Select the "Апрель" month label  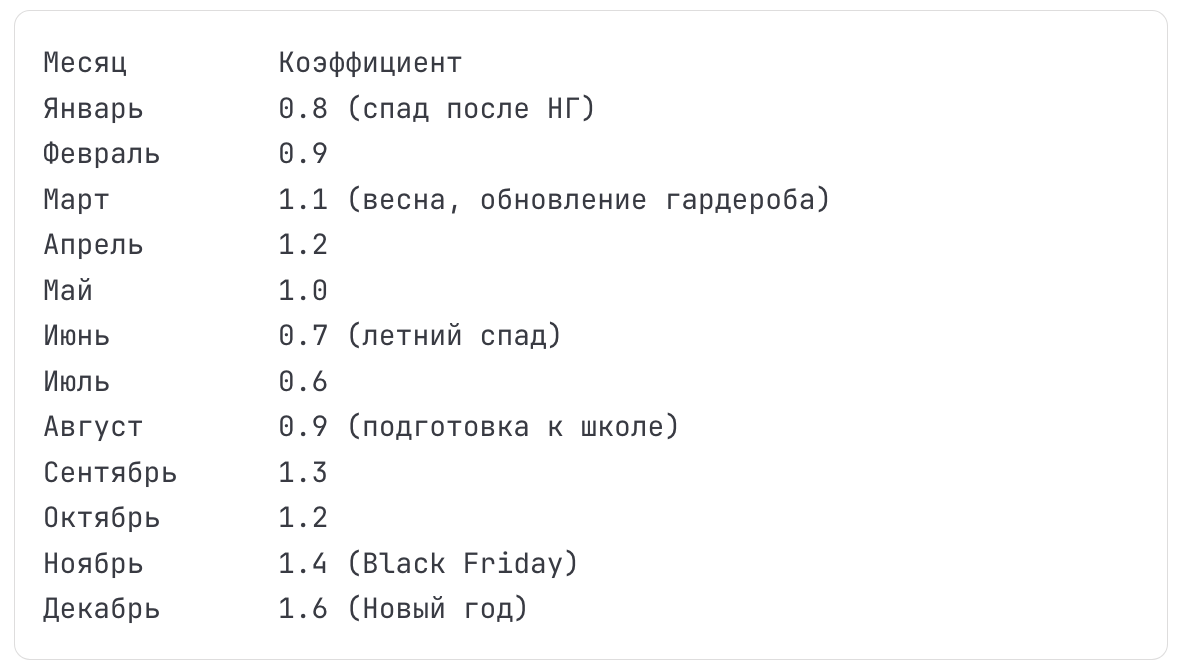point(93,245)
